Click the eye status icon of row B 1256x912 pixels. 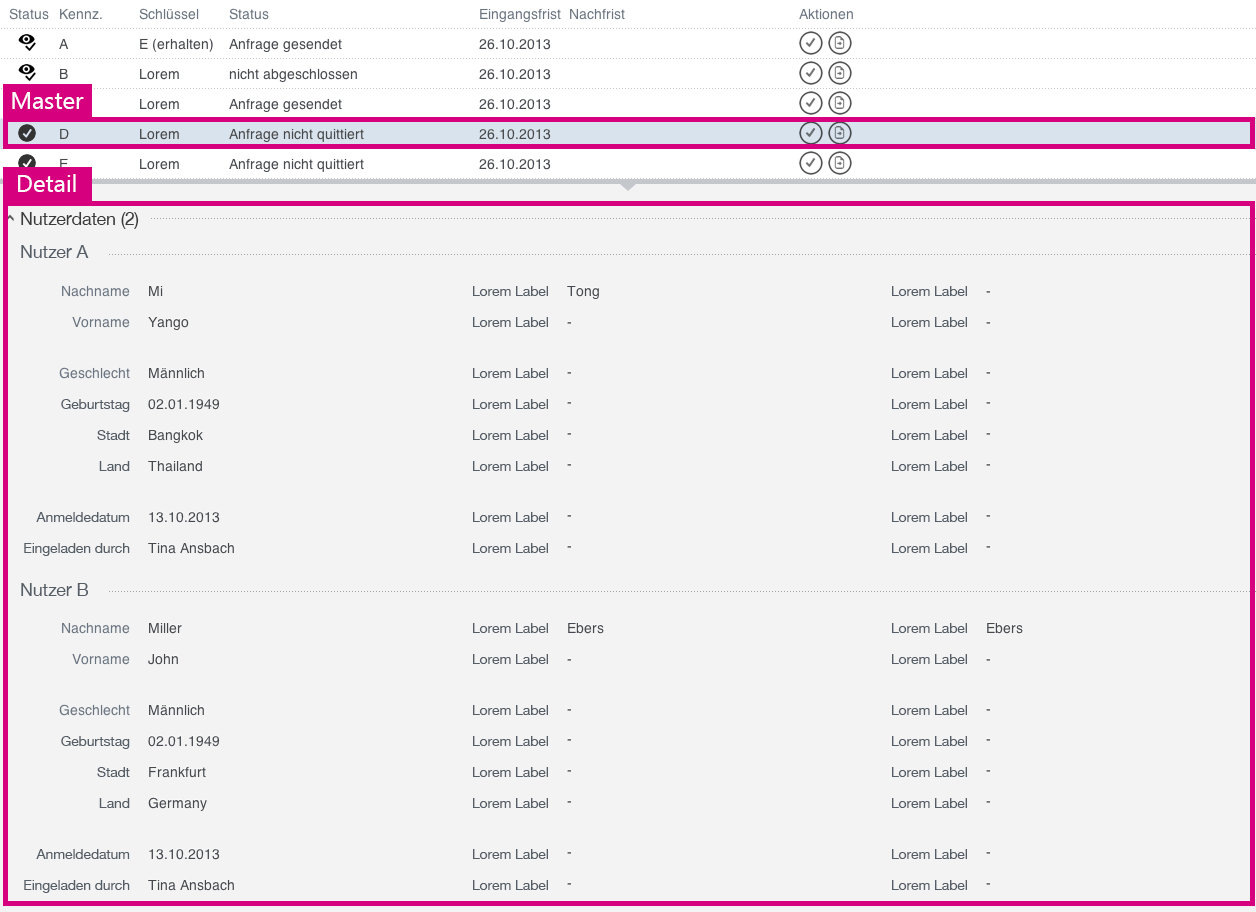[27, 72]
